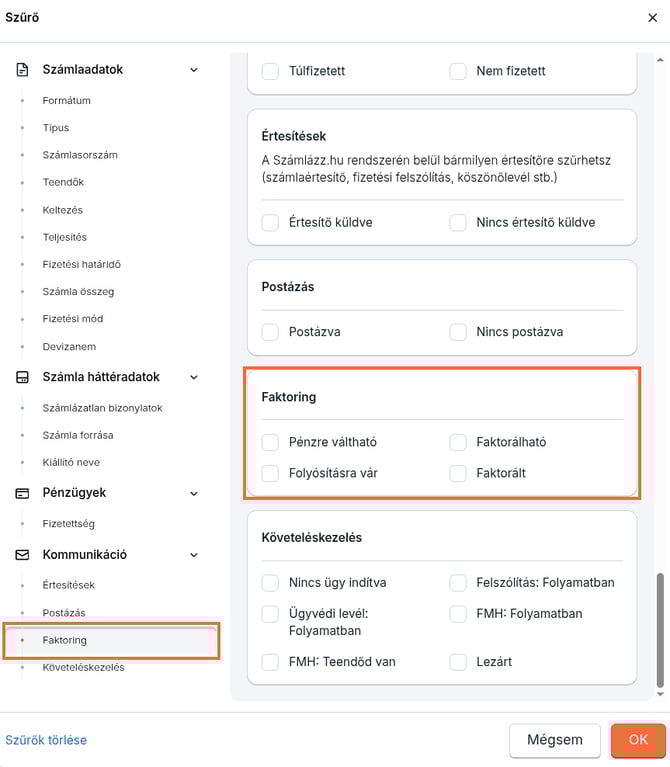The image size is (670, 767).
Task: Close the Szűrő dialog with X
Action: [653, 17]
